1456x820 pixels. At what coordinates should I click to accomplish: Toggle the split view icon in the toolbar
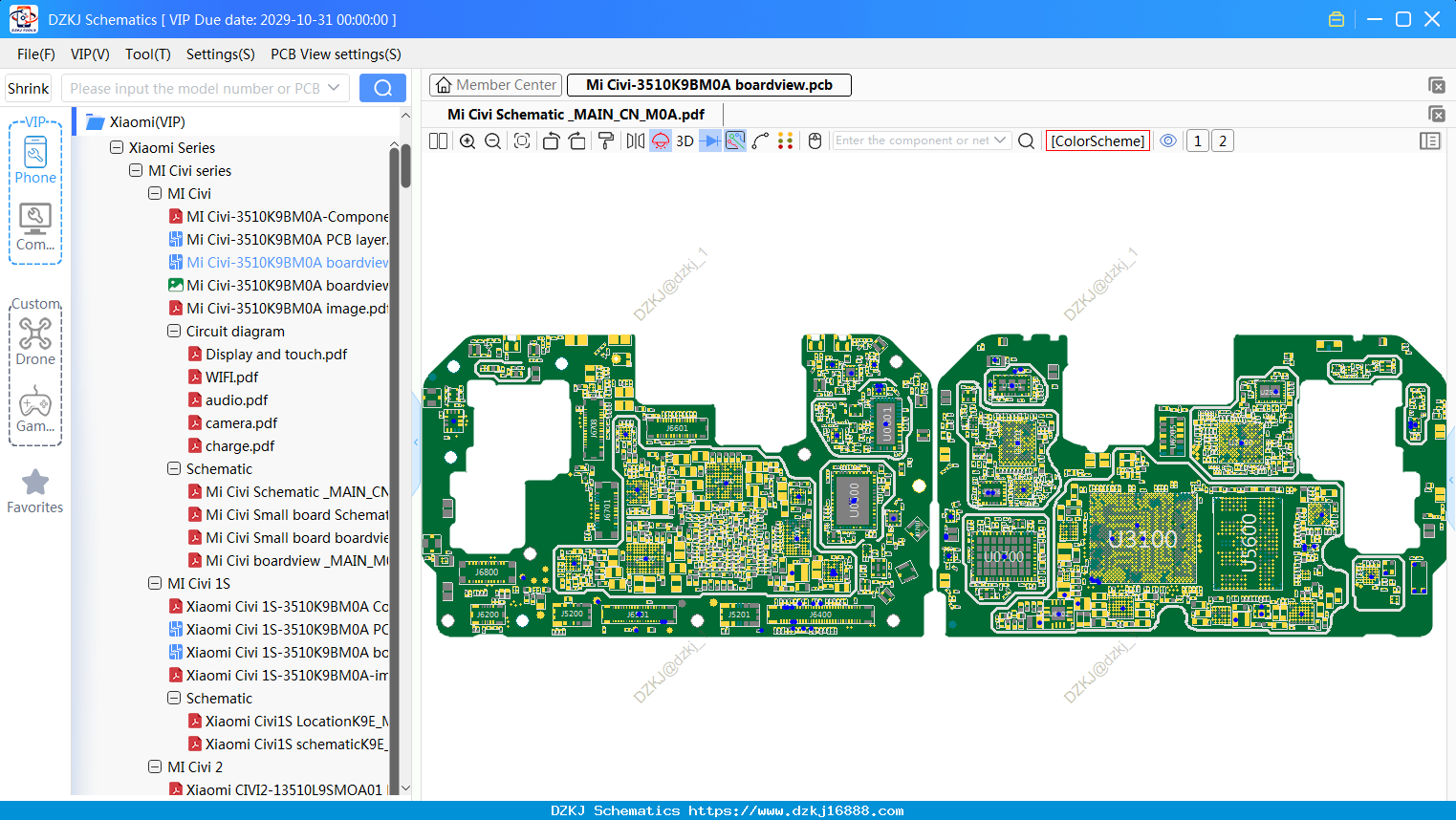(x=438, y=141)
